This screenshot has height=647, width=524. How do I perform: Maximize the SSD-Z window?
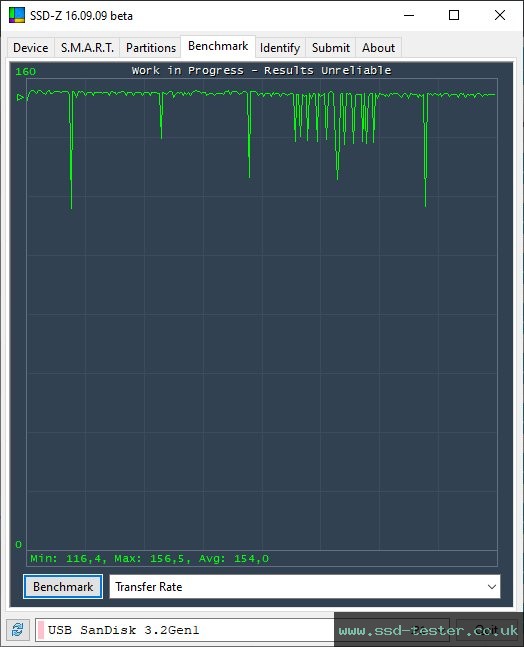[x=454, y=15]
